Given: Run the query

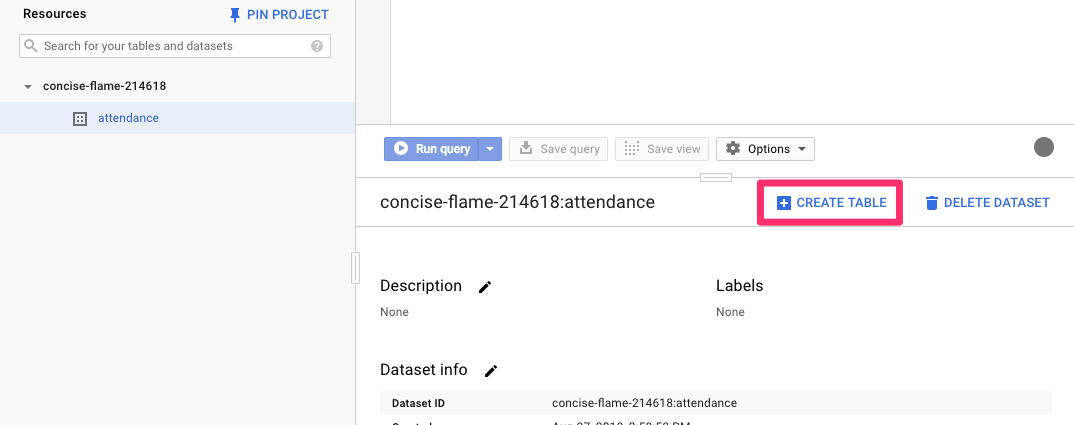Looking at the screenshot, I should (432, 149).
